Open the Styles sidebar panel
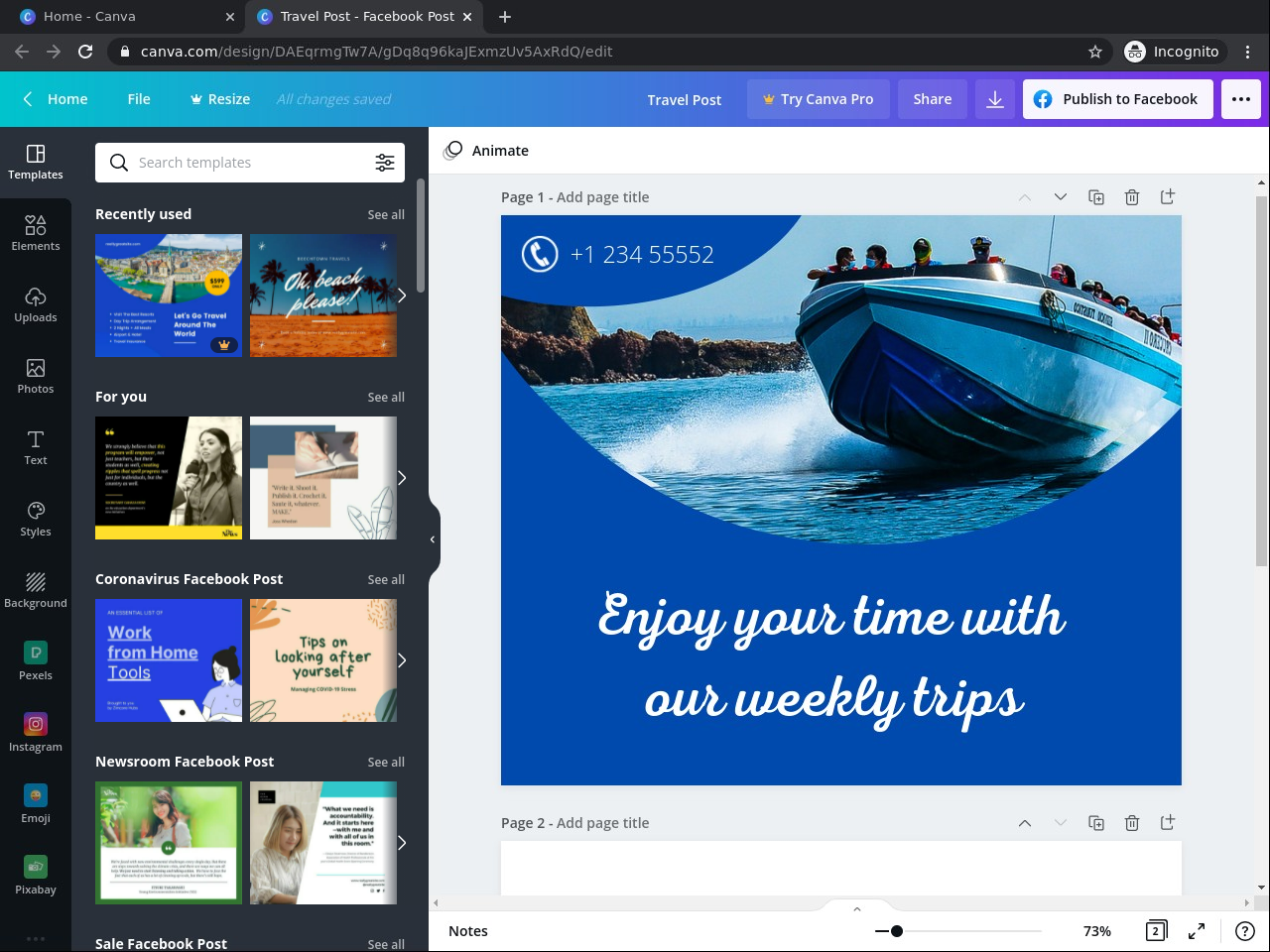 tap(36, 520)
